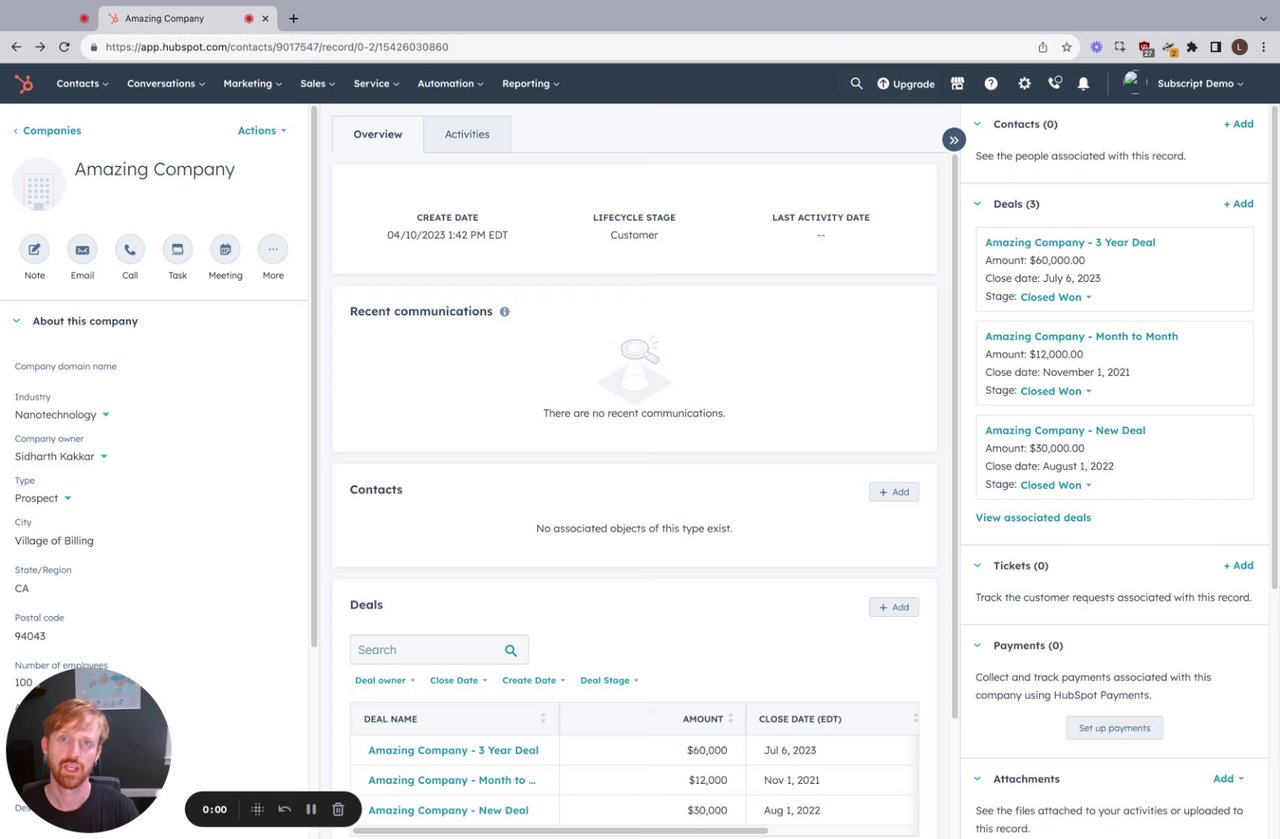
Task: Click Upgrade in the top bar
Action: 906,84
